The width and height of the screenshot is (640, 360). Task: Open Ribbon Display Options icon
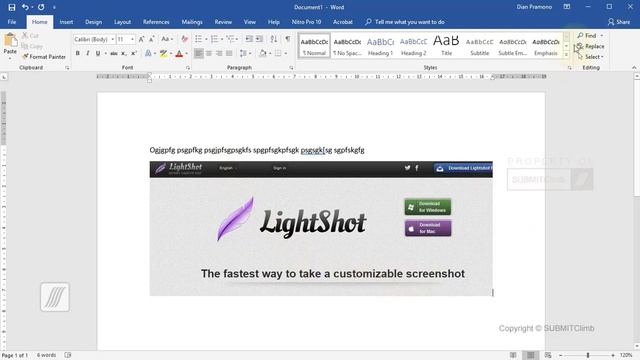[x=567, y=7]
